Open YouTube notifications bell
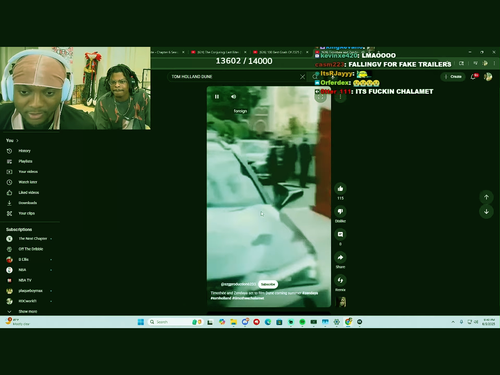This screenshot has height=375, width=500. point(474,77)
